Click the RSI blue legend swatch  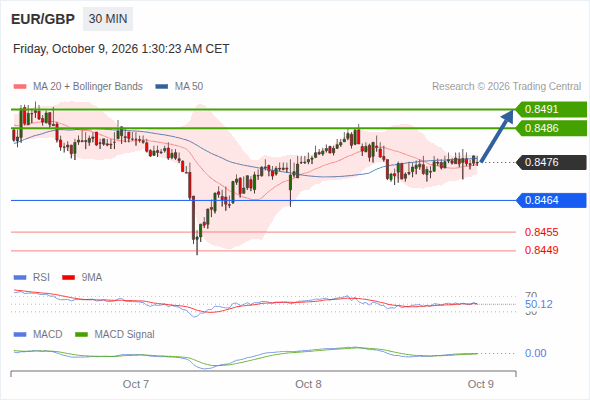(20, 278)
